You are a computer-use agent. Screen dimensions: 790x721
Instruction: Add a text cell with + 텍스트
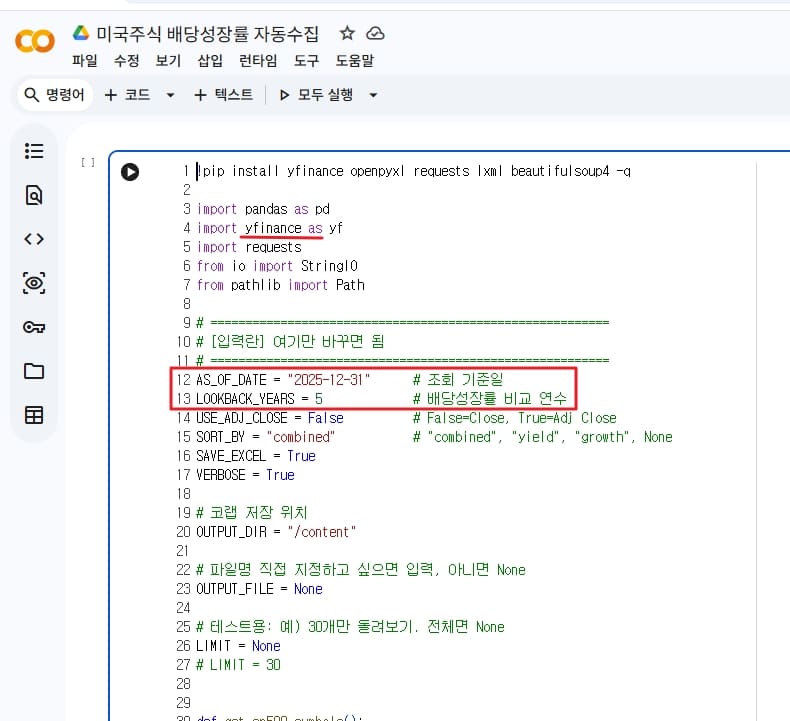pyautogui.click(x=224, y=95)
